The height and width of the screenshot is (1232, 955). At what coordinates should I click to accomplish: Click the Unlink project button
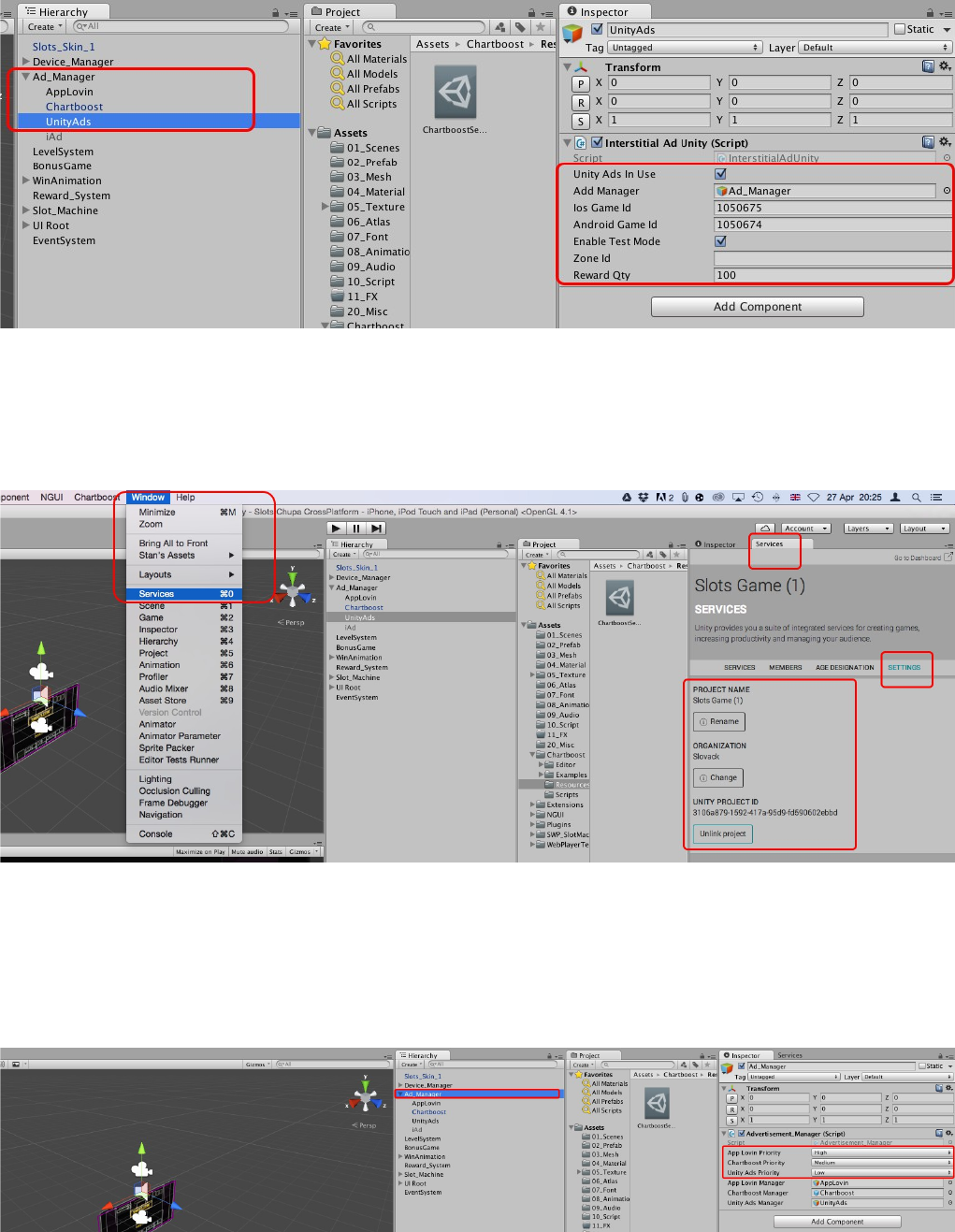723,833
